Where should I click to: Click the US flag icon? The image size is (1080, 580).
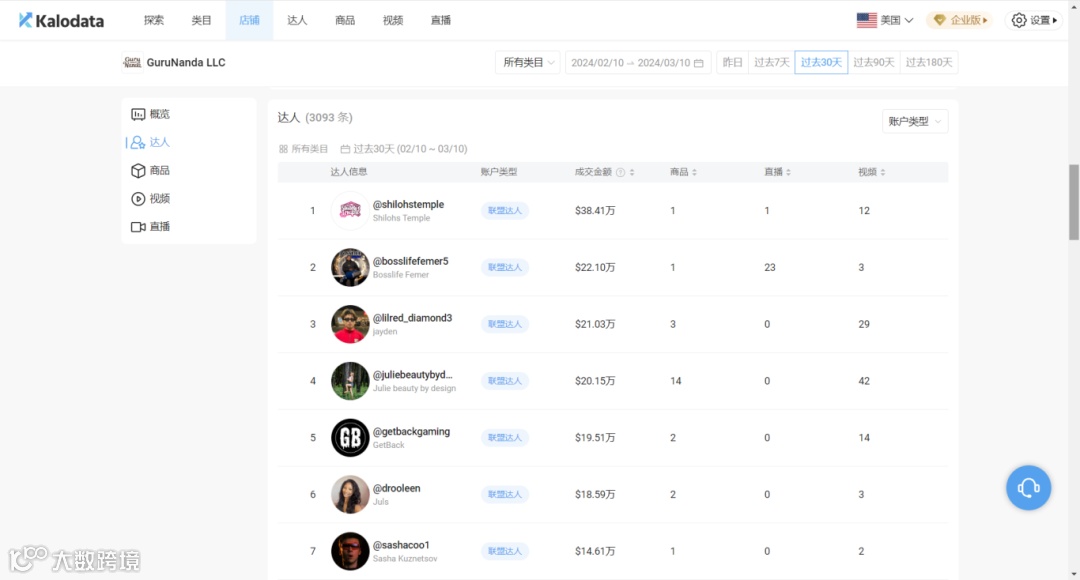coord(866,21)
